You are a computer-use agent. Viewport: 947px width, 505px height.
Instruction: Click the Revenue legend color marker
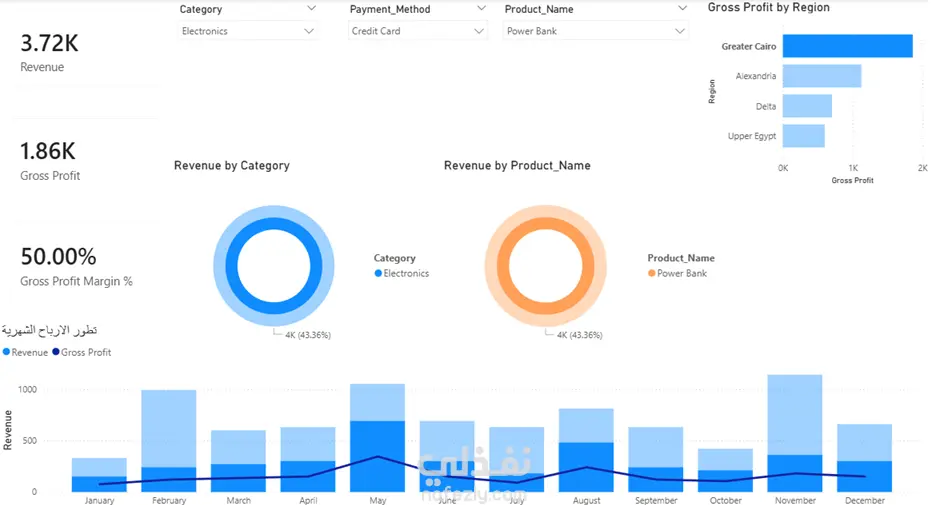(x=6, y=352)
